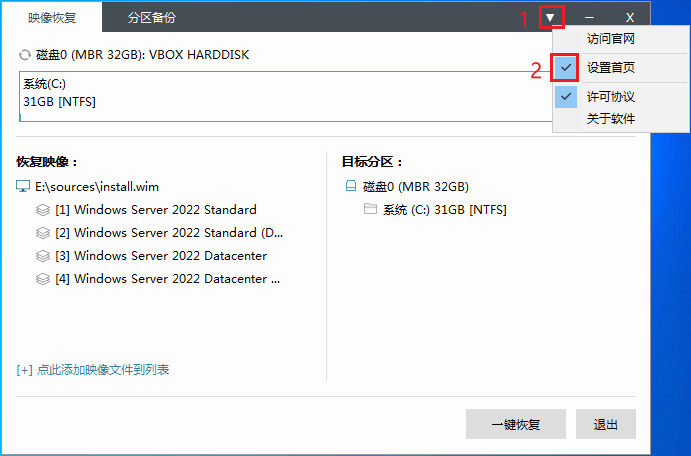Viewport: 691px width, 456px height.
Task: Click layer icon of image [3] Datacenter
Action: [x=42, y=256]
